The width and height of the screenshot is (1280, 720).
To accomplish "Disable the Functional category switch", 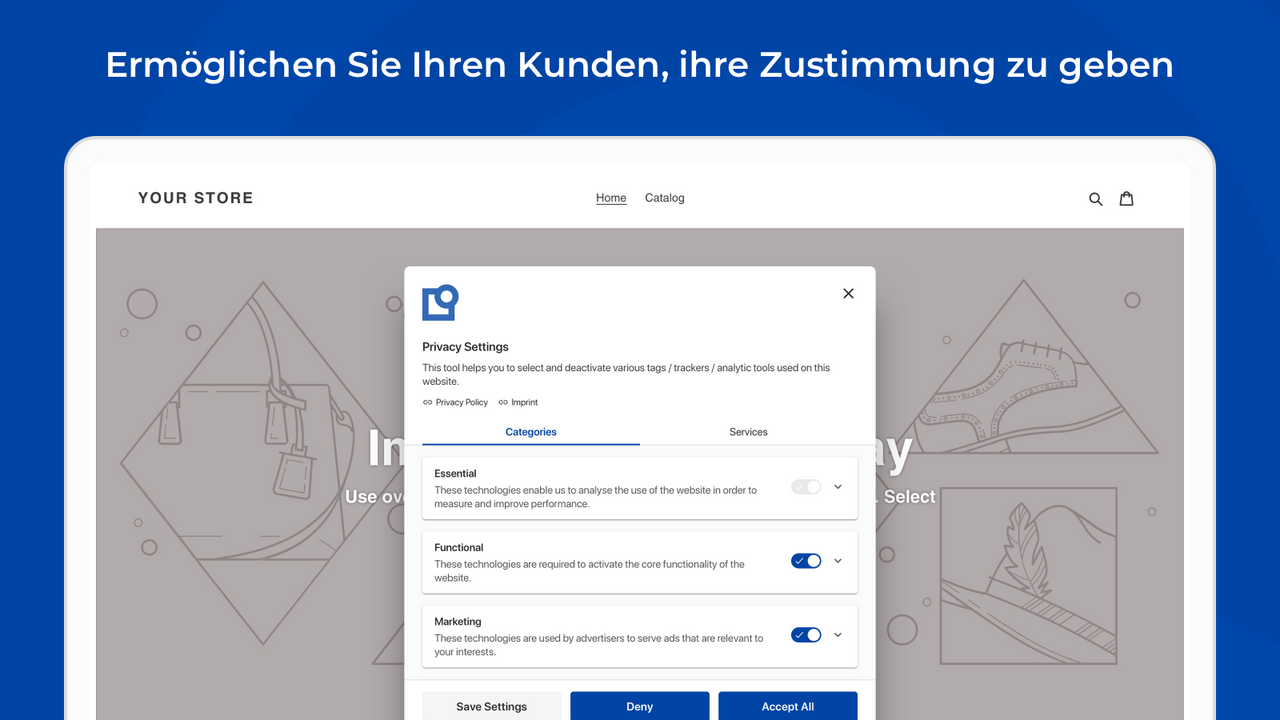I will pyautogui.click(x=806, y=561).
